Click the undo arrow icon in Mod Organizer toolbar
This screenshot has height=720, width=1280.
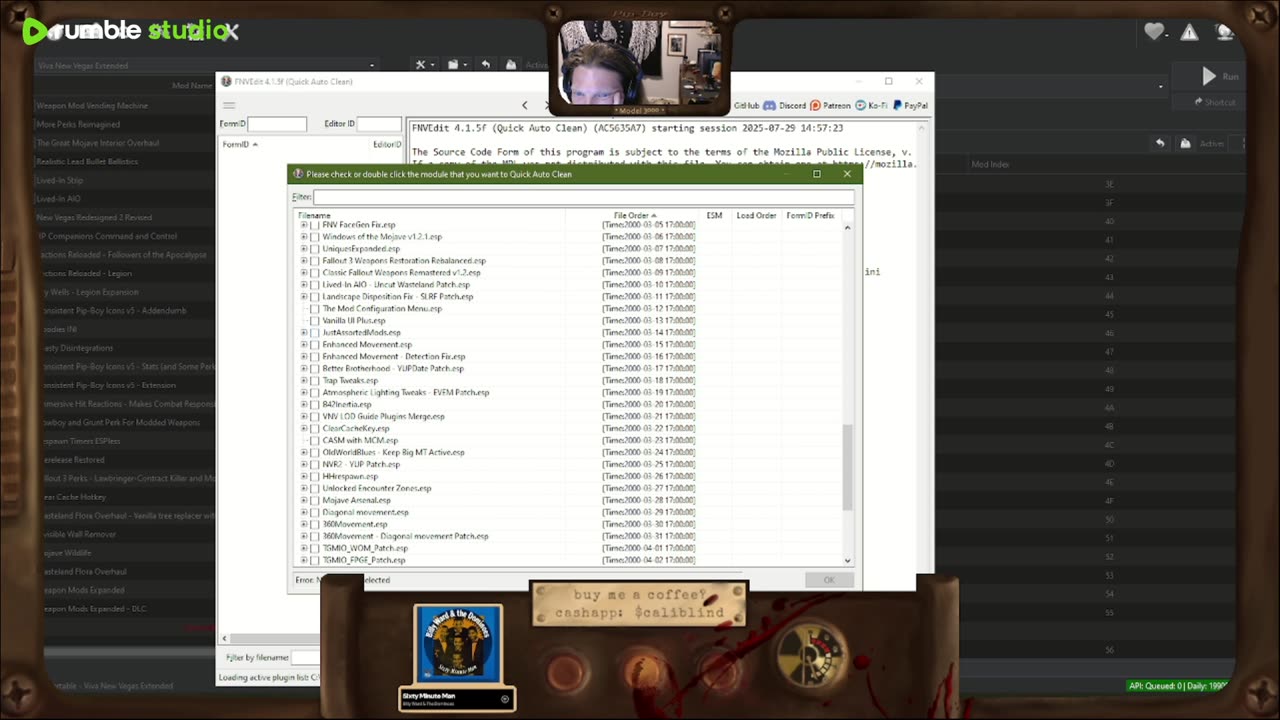486,65
